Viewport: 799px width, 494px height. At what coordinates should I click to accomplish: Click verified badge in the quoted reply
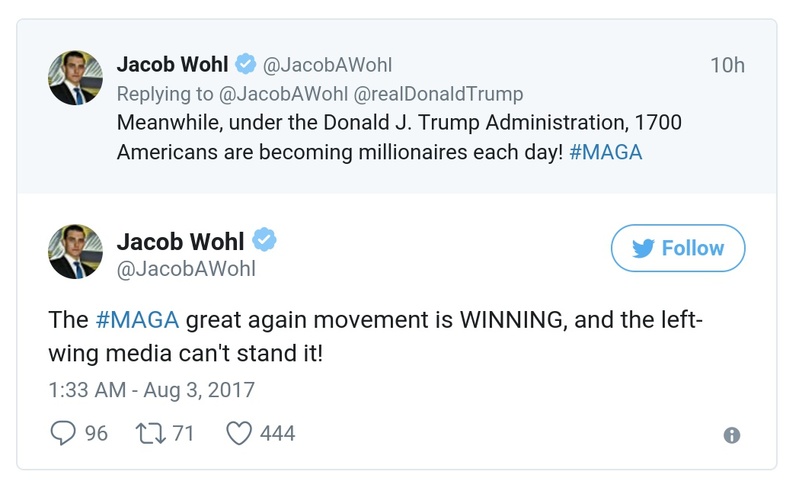tap(245, 65)
